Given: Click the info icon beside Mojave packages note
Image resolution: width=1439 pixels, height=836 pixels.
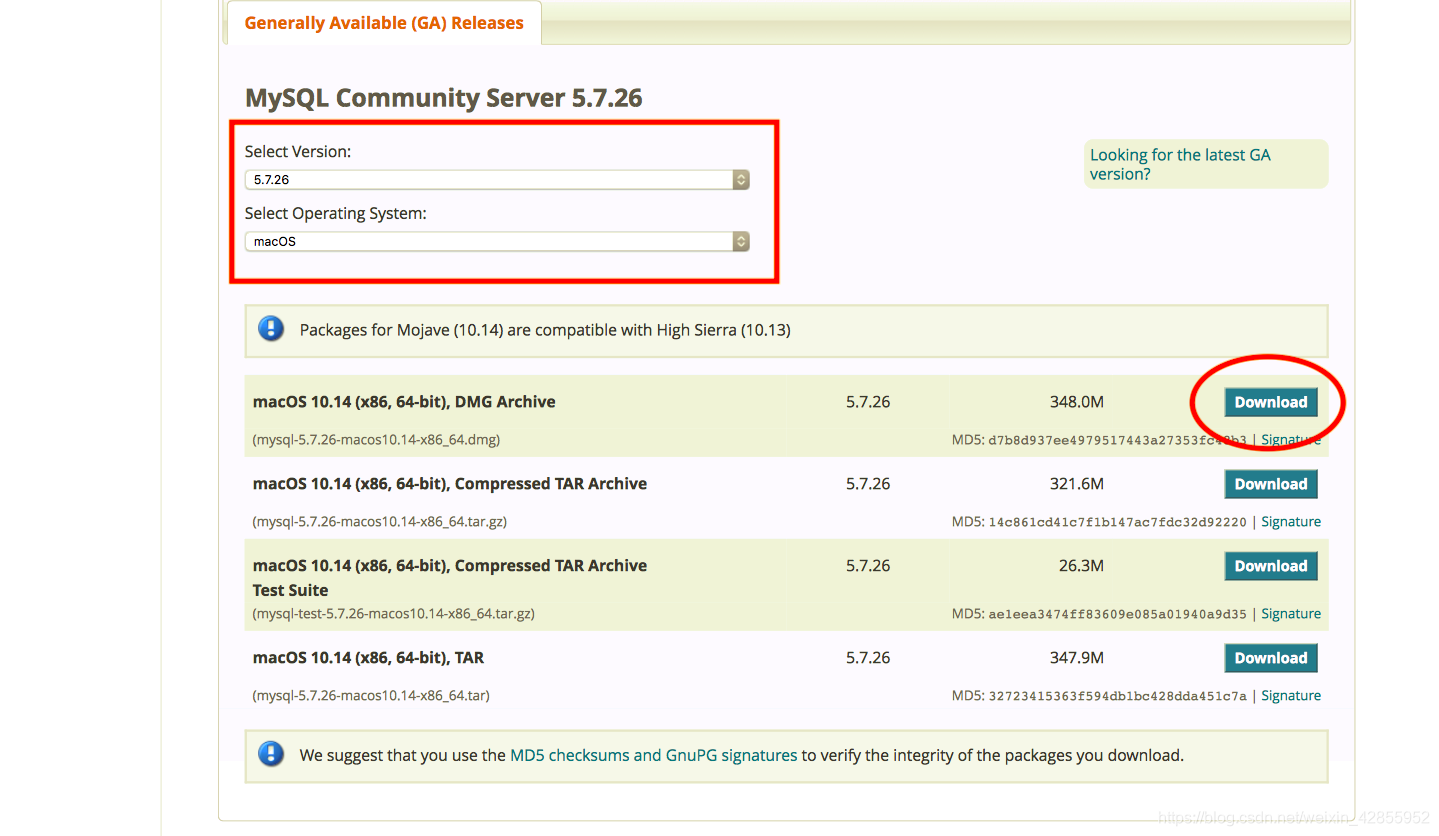Looking at the screenshot, I should click(271, 329).
